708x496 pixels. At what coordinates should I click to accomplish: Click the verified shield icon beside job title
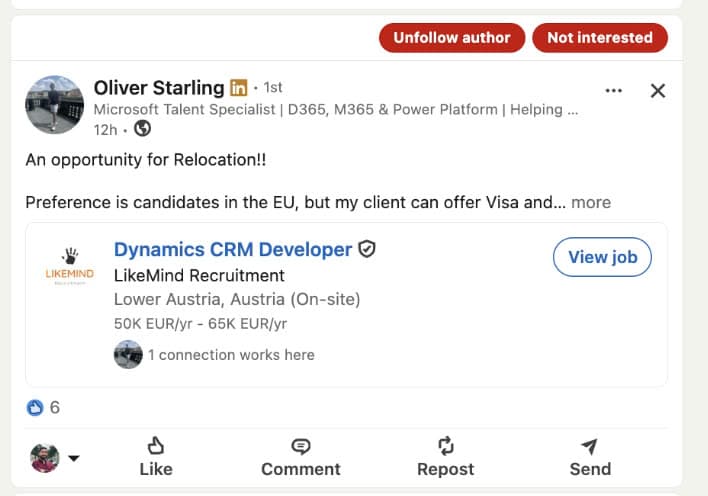coord(367,249)
